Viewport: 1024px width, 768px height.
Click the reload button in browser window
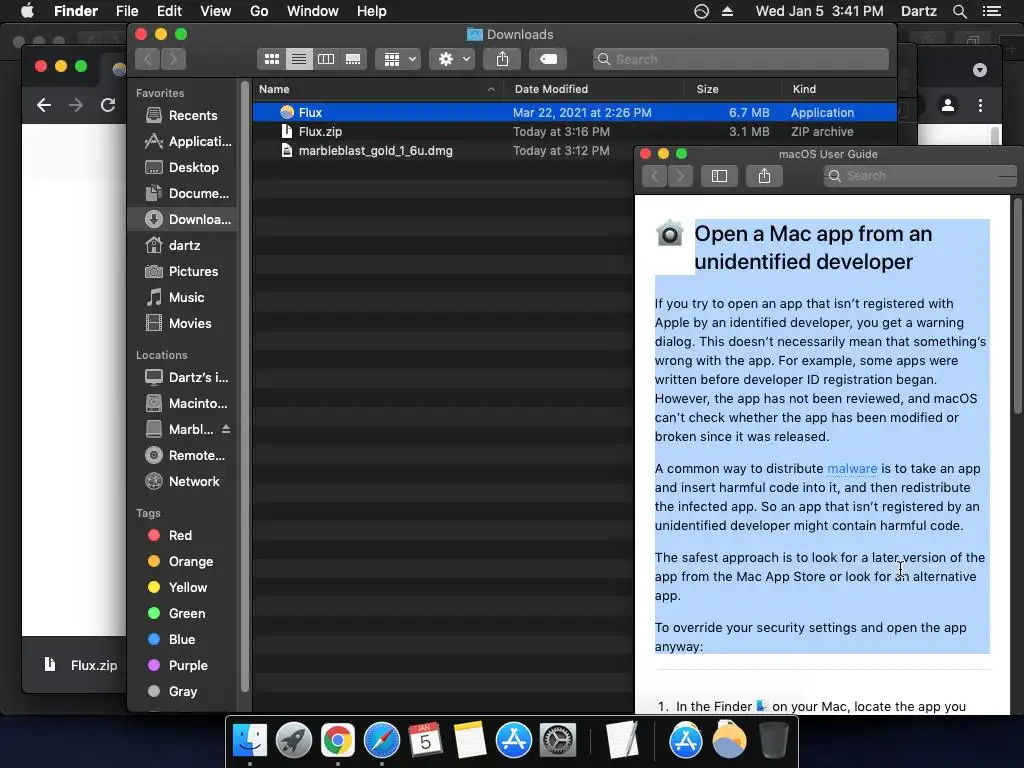tap(108, 105)
